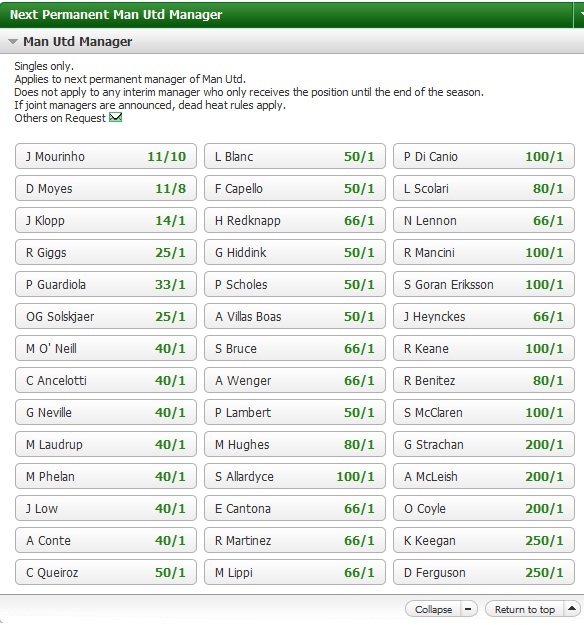Select OG Solskjaer odds button
The height and width of the screenshot is (625, 584).
click(106, 316)
